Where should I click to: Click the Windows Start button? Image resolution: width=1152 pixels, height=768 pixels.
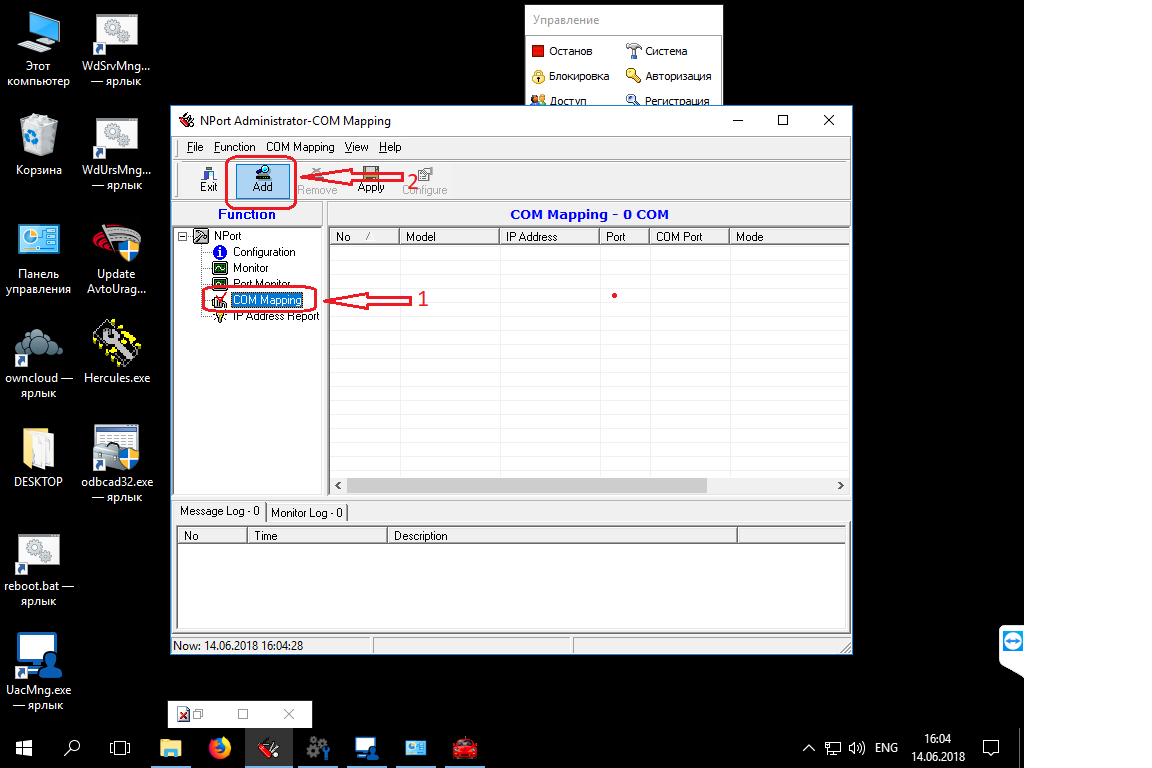tap(24, 747)
